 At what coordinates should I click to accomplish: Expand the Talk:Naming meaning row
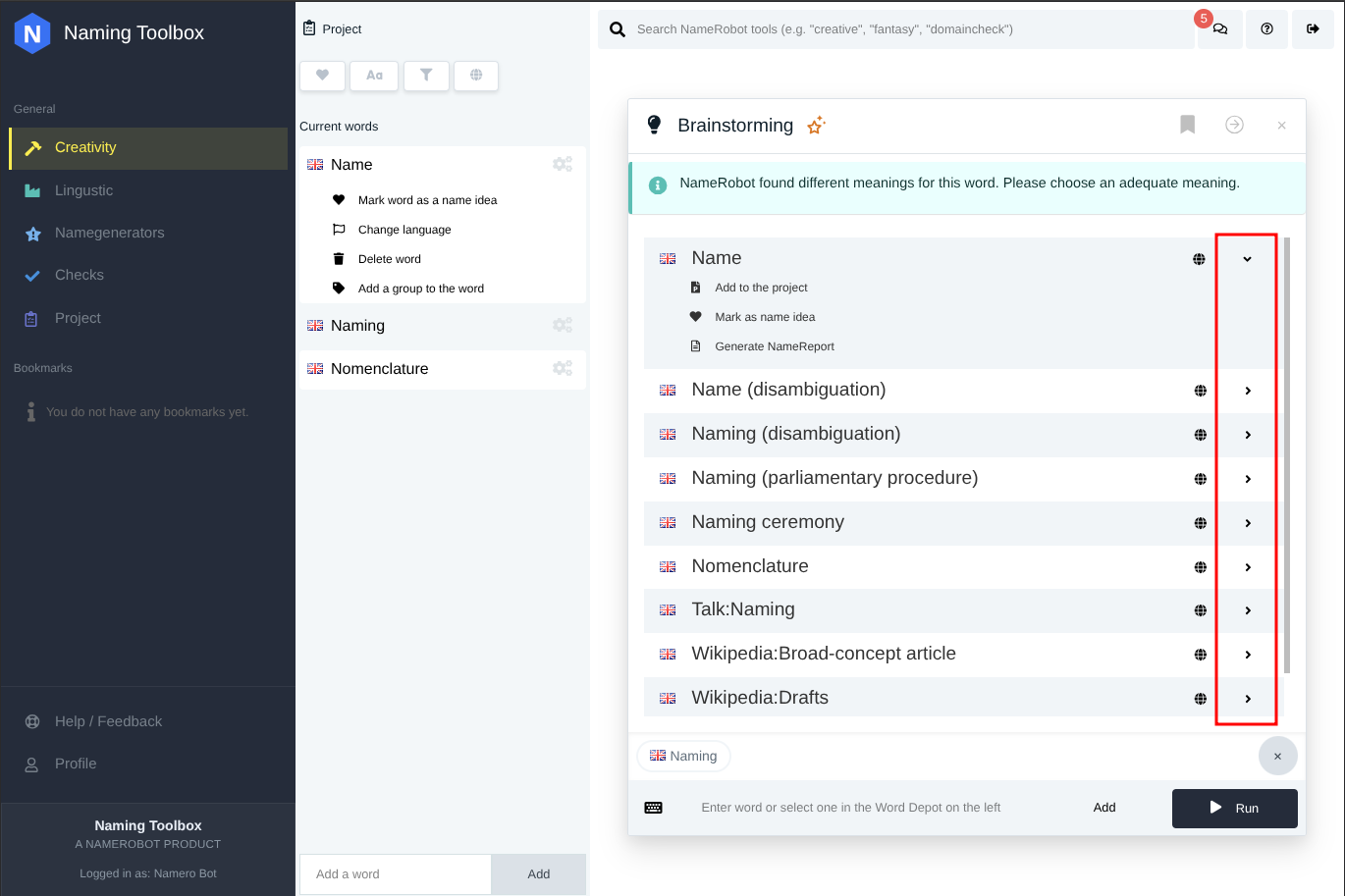point(1247,610)
